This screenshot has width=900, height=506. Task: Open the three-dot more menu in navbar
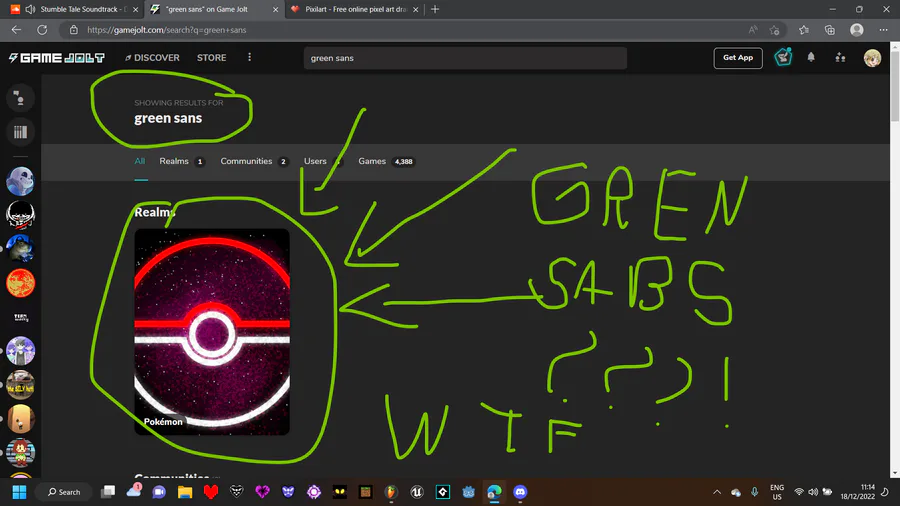(249, 57)
